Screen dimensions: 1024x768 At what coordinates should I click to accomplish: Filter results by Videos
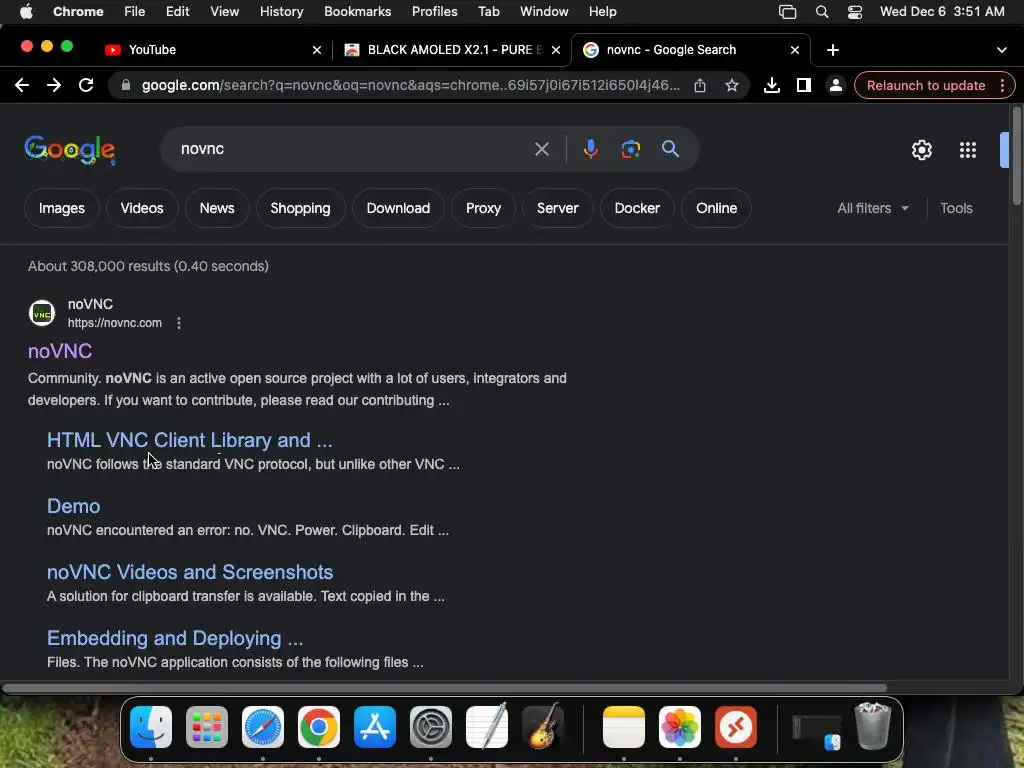pos(142,208)
